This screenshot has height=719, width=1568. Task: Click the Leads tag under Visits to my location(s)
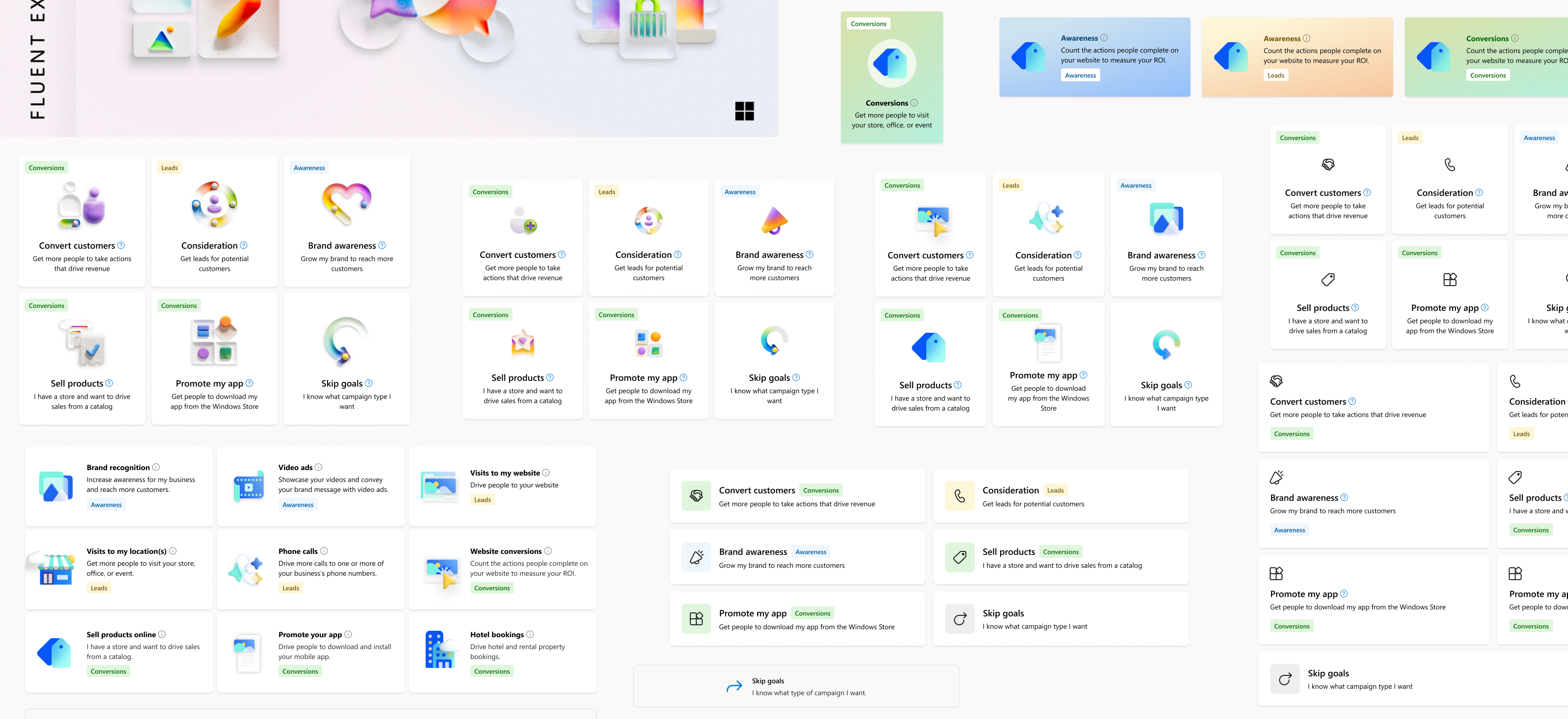click(x=99, y=588)
